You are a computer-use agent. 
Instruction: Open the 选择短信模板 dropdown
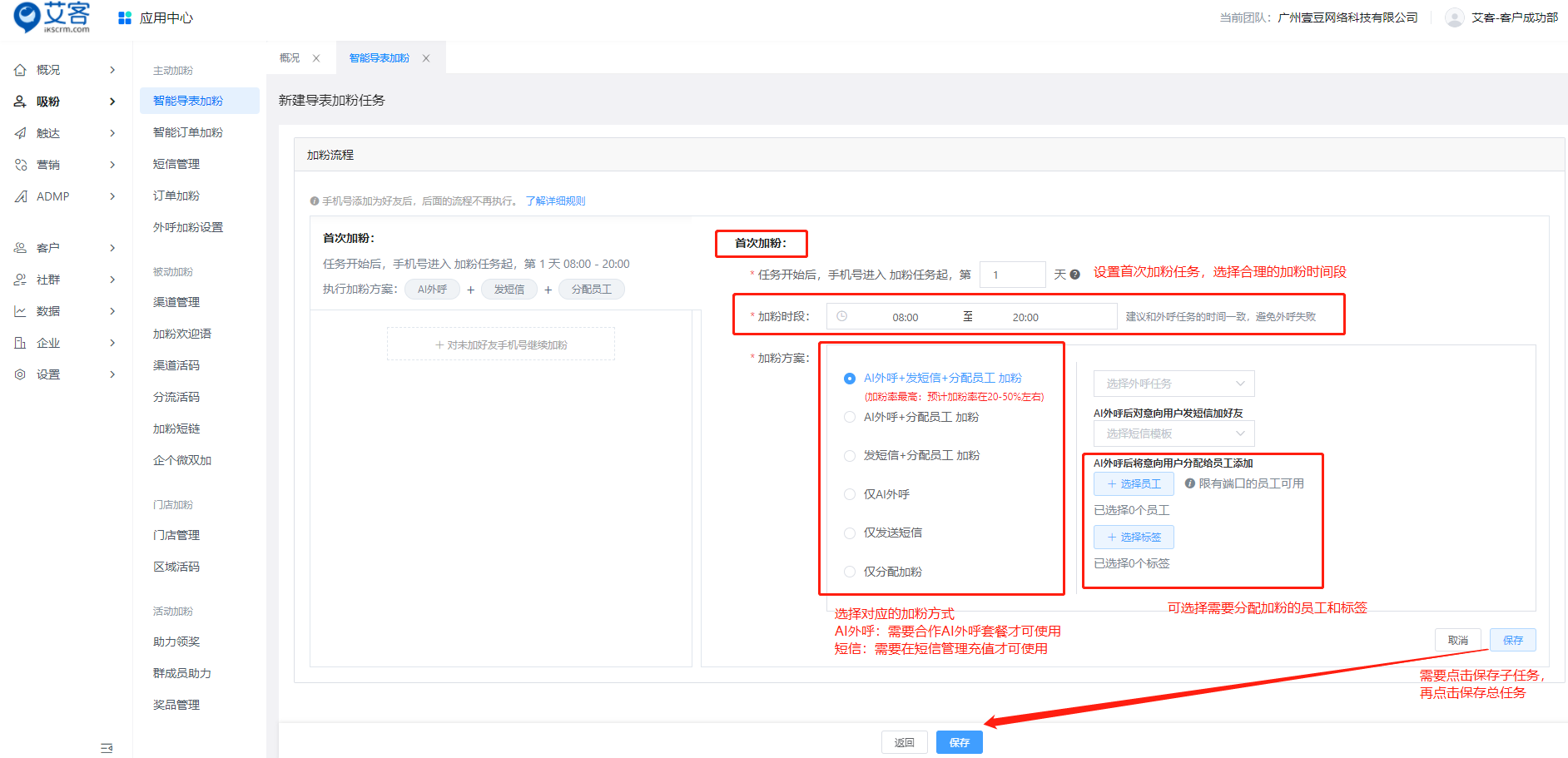(x=1174, y=433)
